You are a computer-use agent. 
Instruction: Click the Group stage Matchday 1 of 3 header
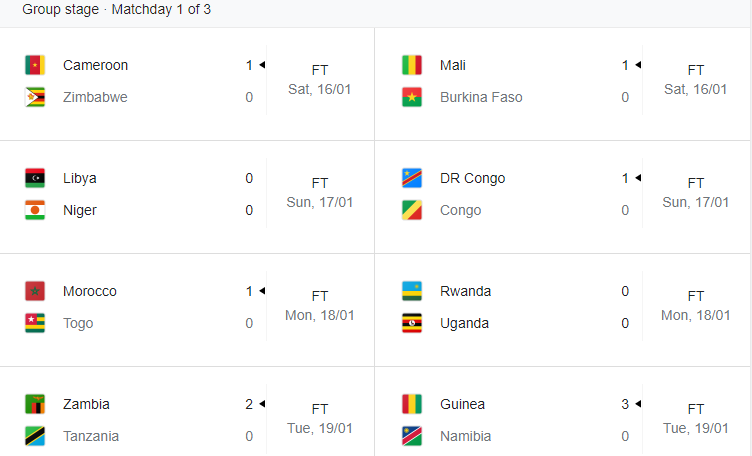pyautogui.click(x=117, y=9)
